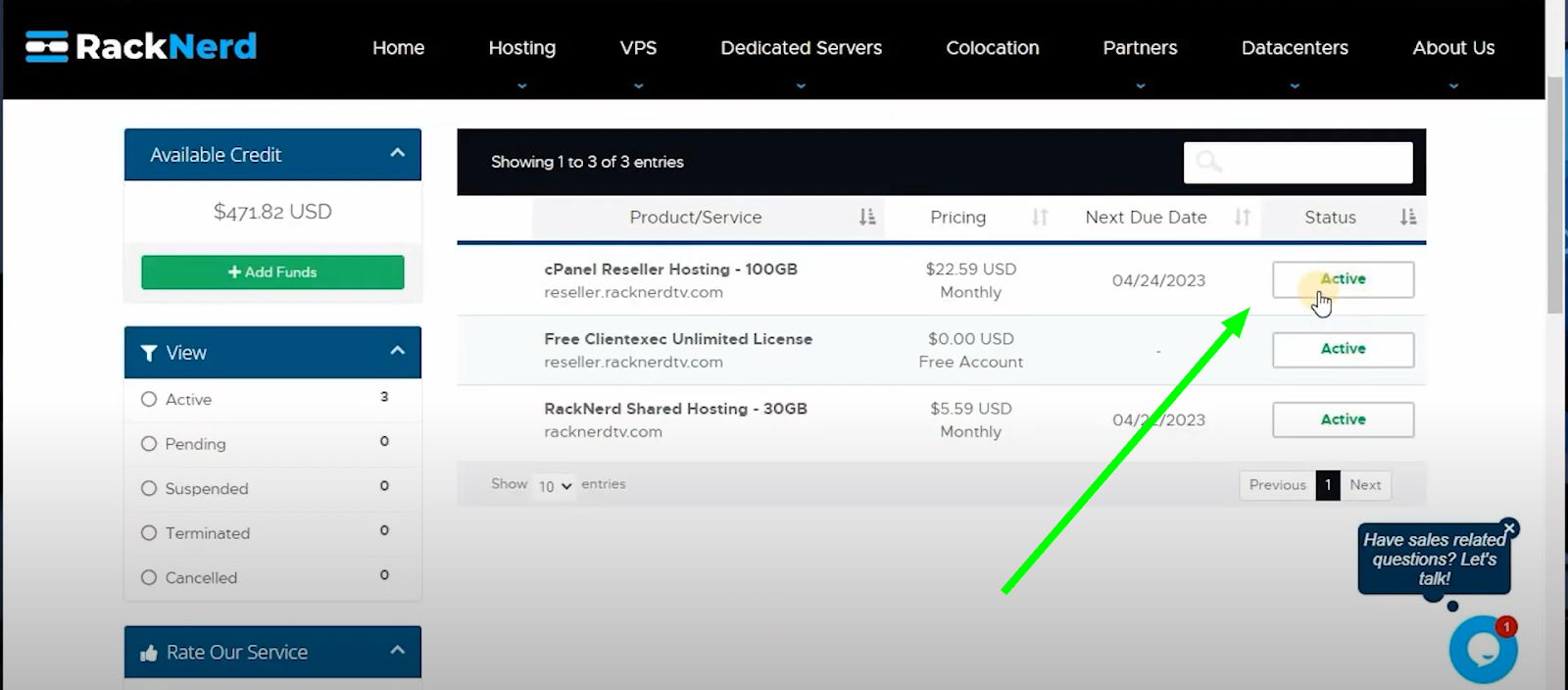Select the Active filter radio button
Screen dimensions: 1568x690
coord(149,399)
